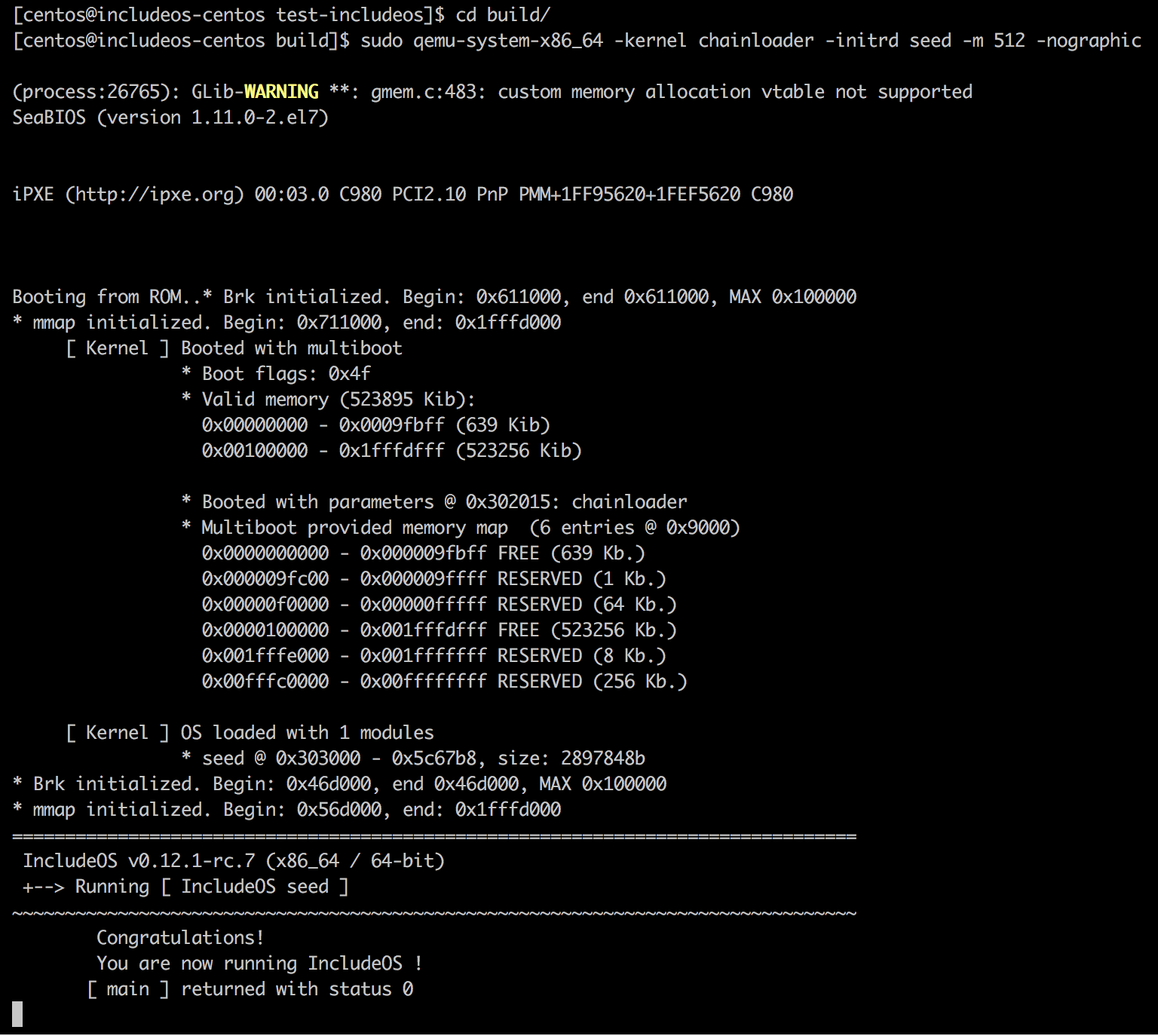1158x1036 pixels.
Task: Click '+--> Running [ IncludeOS seed ]' line
Action: (186, 886)
